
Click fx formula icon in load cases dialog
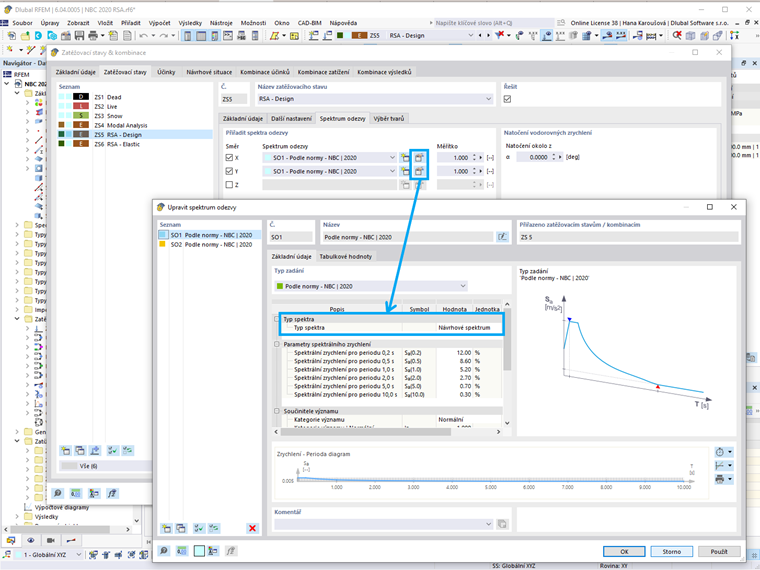pos(112,493)
